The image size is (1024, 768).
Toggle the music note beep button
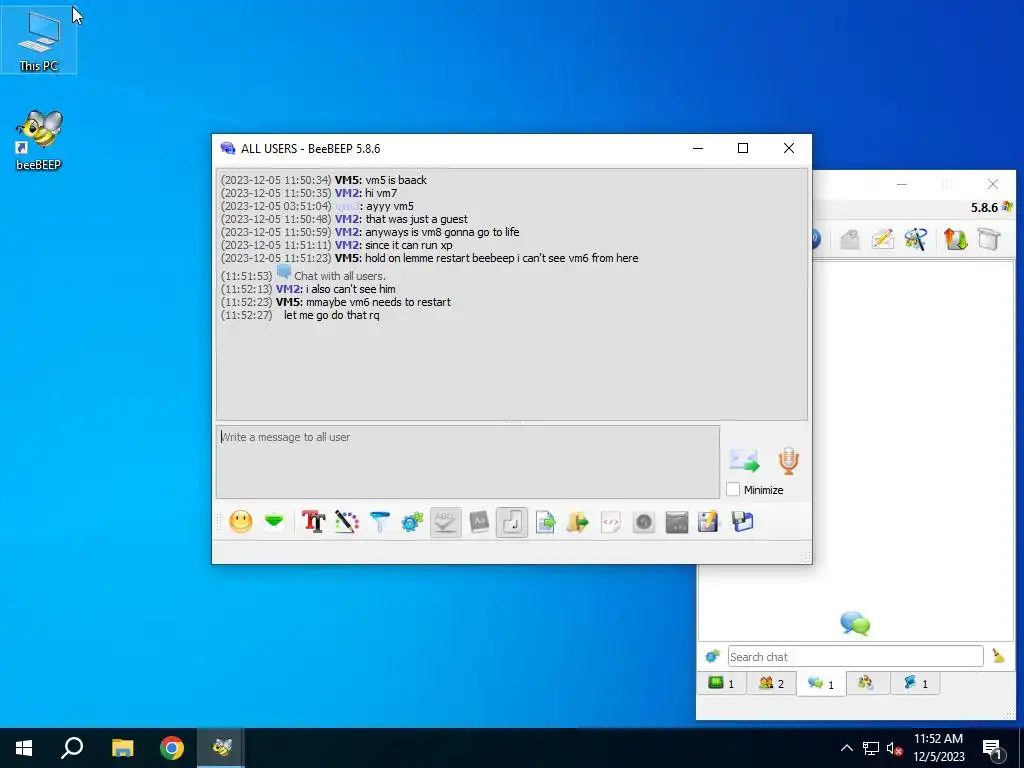(512, 522)
